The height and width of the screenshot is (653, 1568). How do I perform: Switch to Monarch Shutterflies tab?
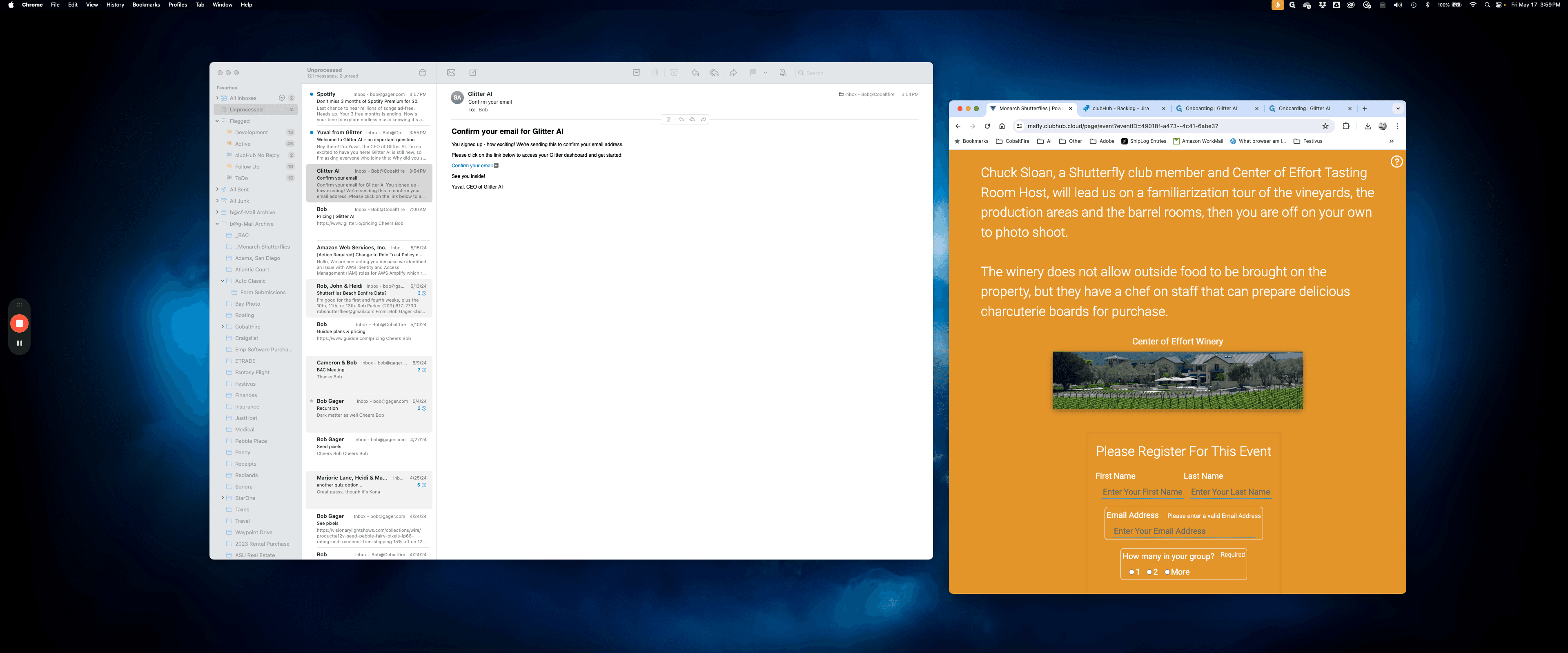(x=1032, y=108)
